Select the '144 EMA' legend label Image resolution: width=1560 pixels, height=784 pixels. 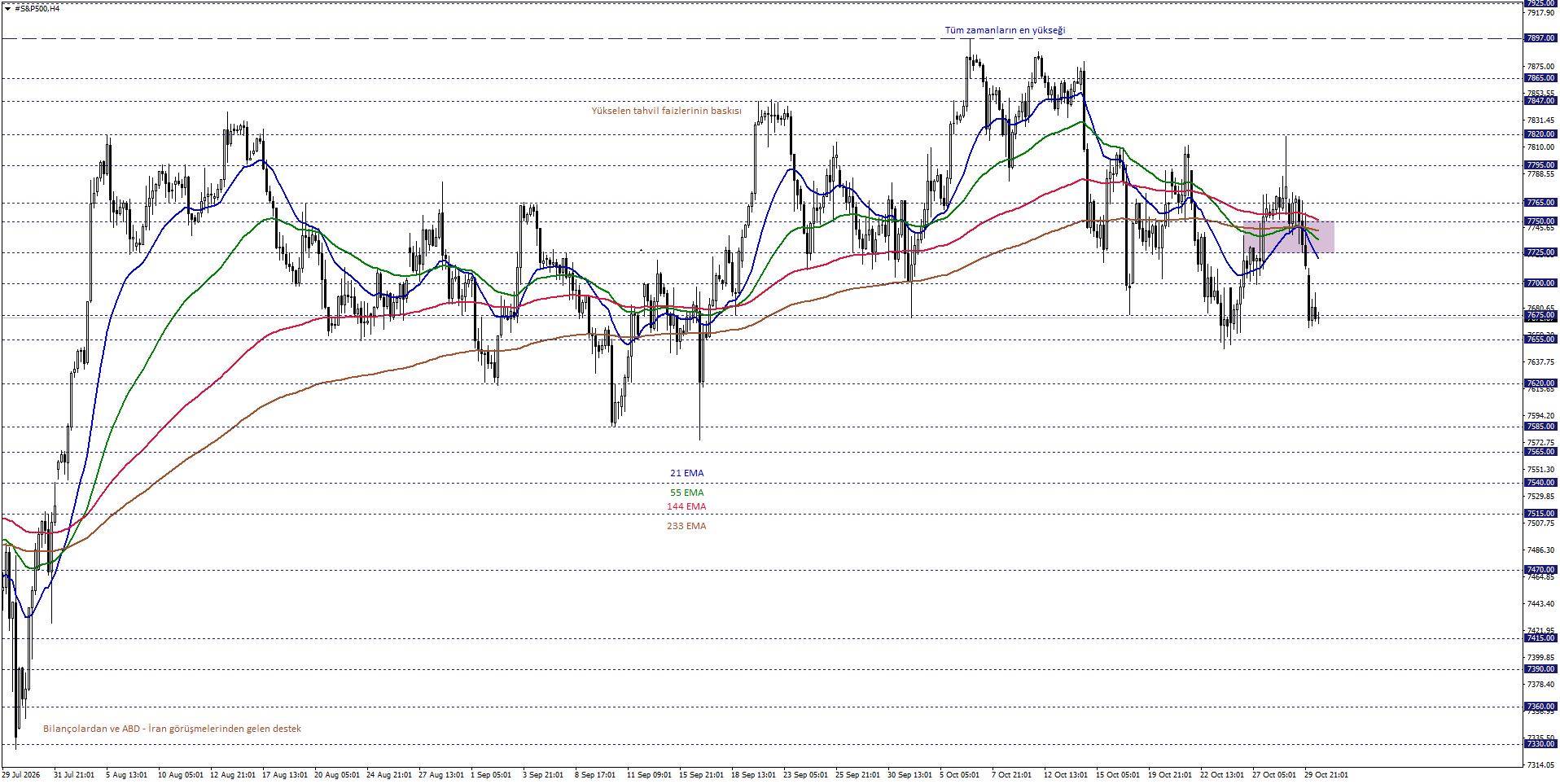point(686,506)
